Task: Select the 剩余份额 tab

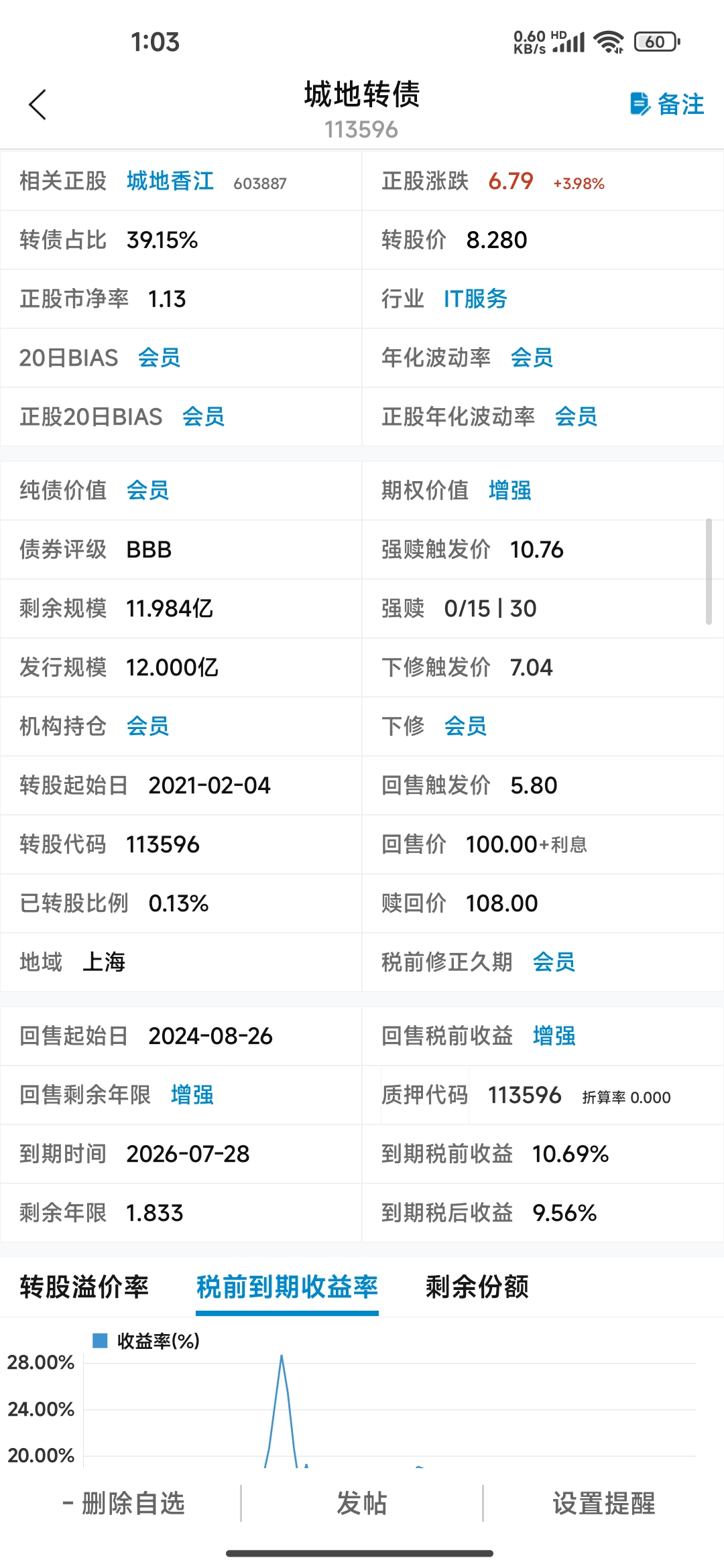Action: point(477,1287)
